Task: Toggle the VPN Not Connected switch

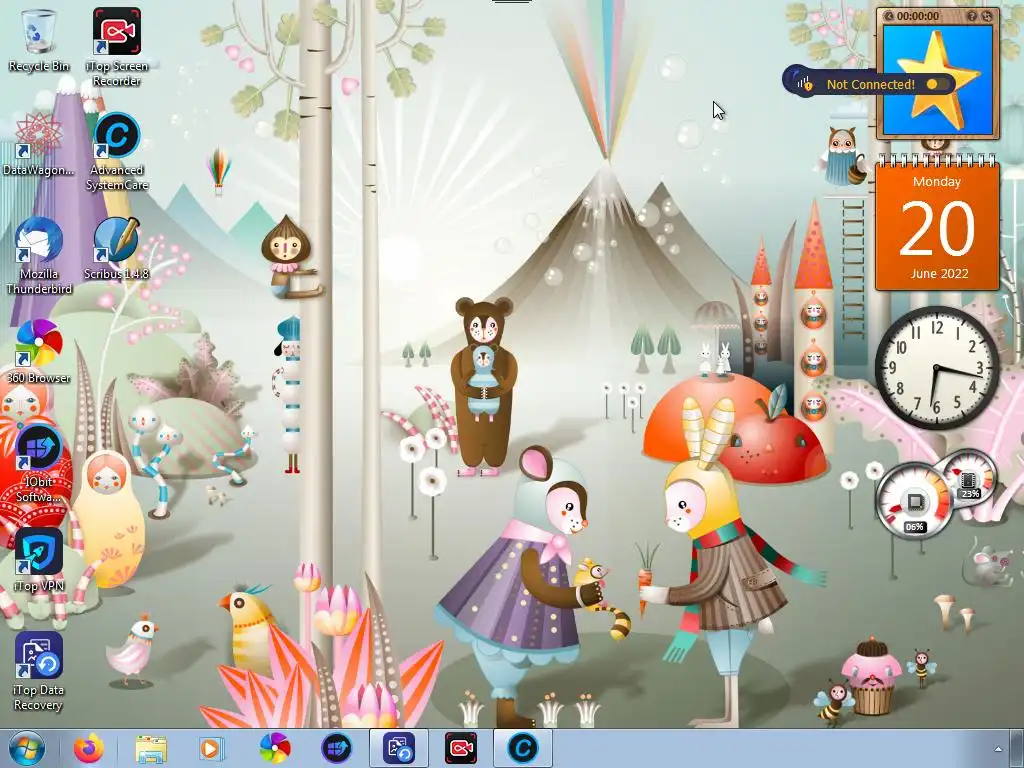Action: [936, 84]
